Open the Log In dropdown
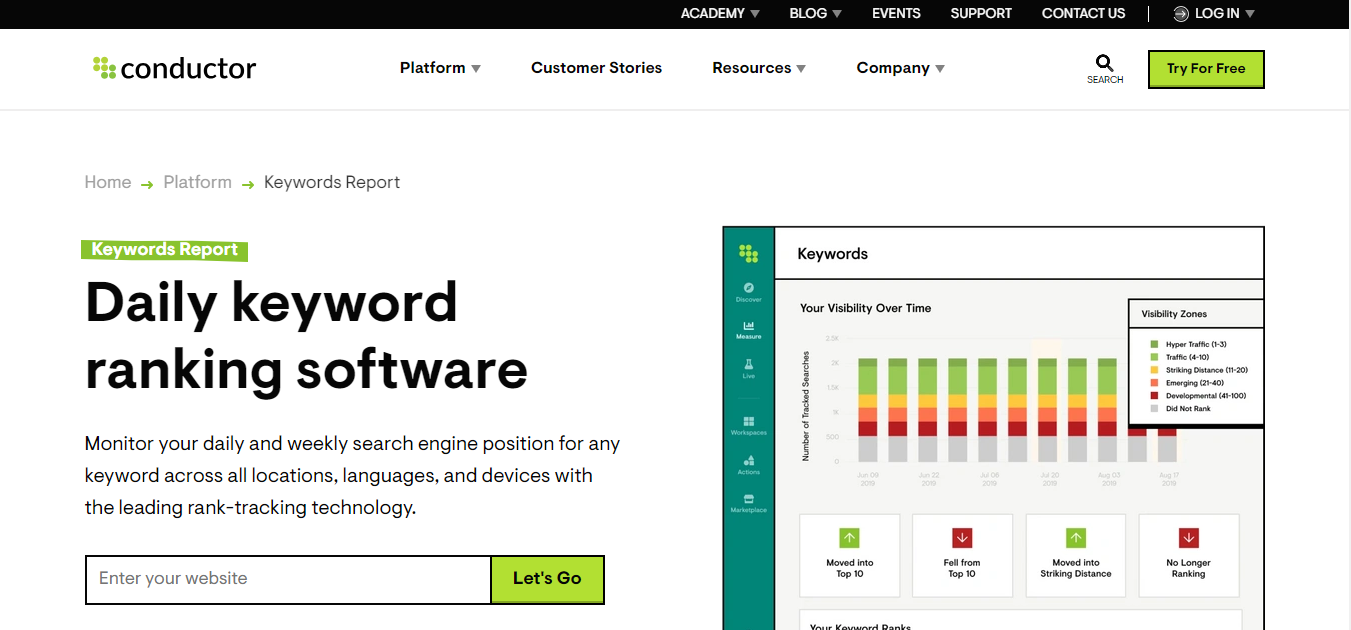Image resolution: width=1351 pixels, height=630 pixels. (1225, 13)
